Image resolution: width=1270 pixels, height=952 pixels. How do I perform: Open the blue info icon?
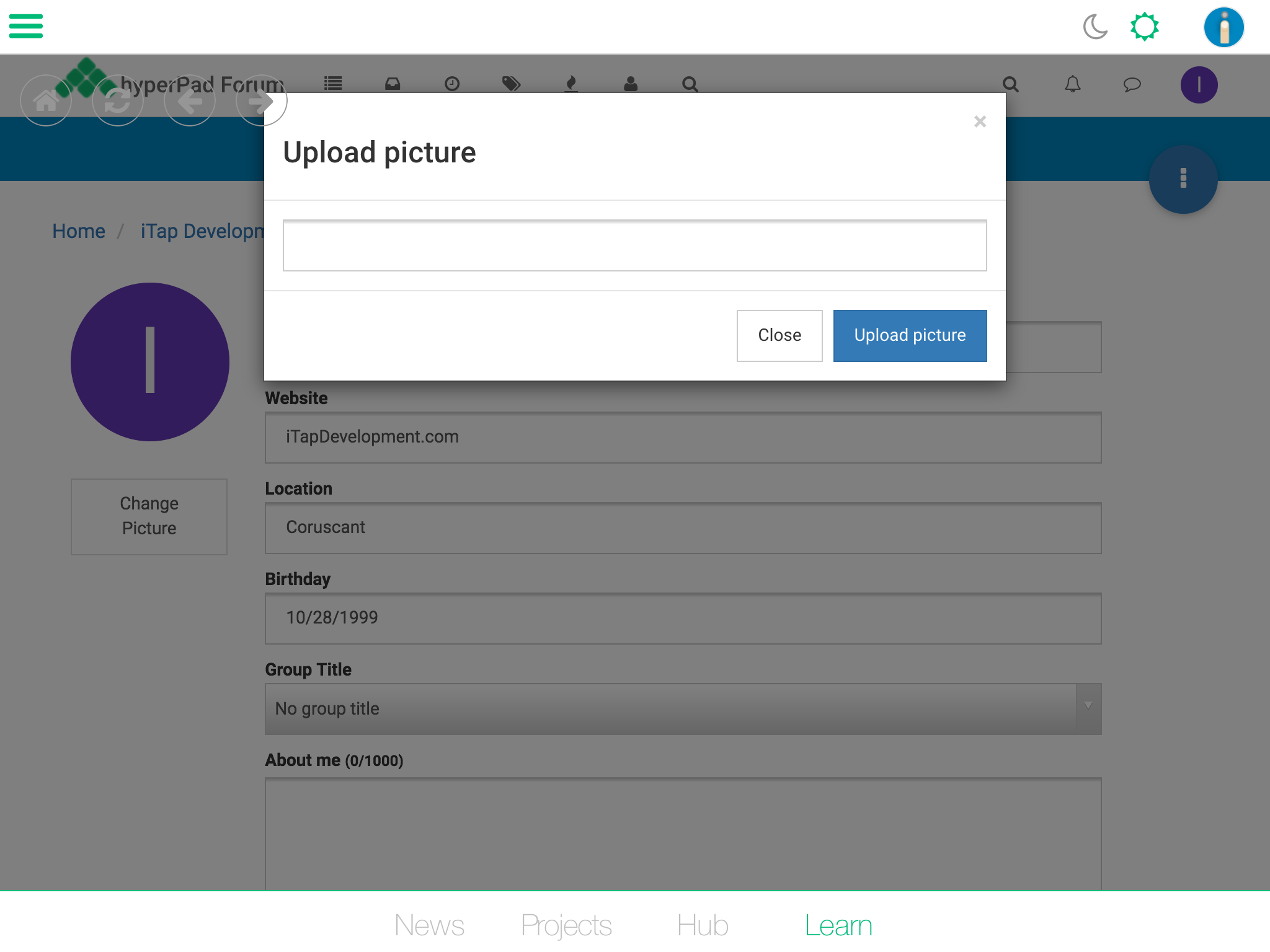pos(1223,27)
